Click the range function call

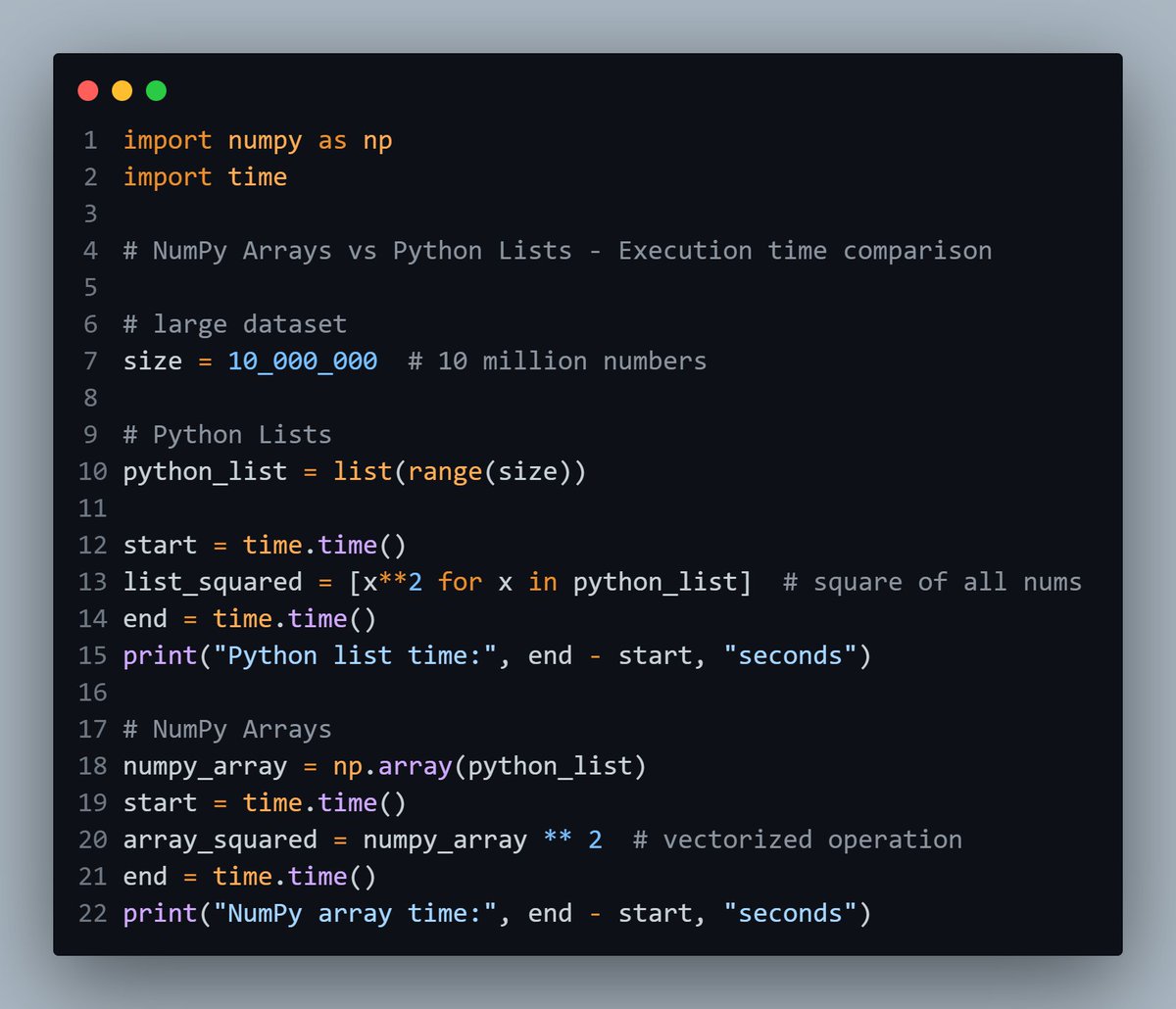tap(446, 471)
